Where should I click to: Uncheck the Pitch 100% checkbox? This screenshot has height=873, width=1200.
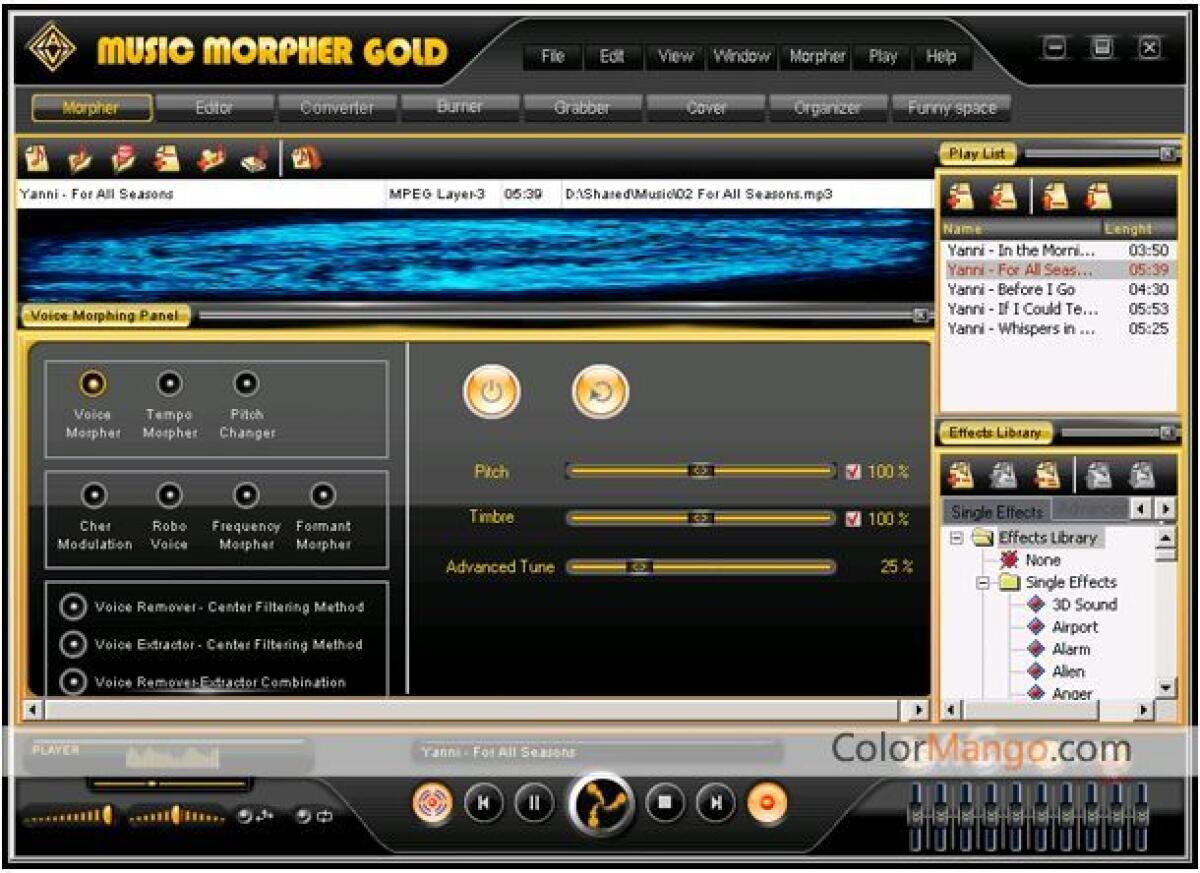tap(854, 471)
